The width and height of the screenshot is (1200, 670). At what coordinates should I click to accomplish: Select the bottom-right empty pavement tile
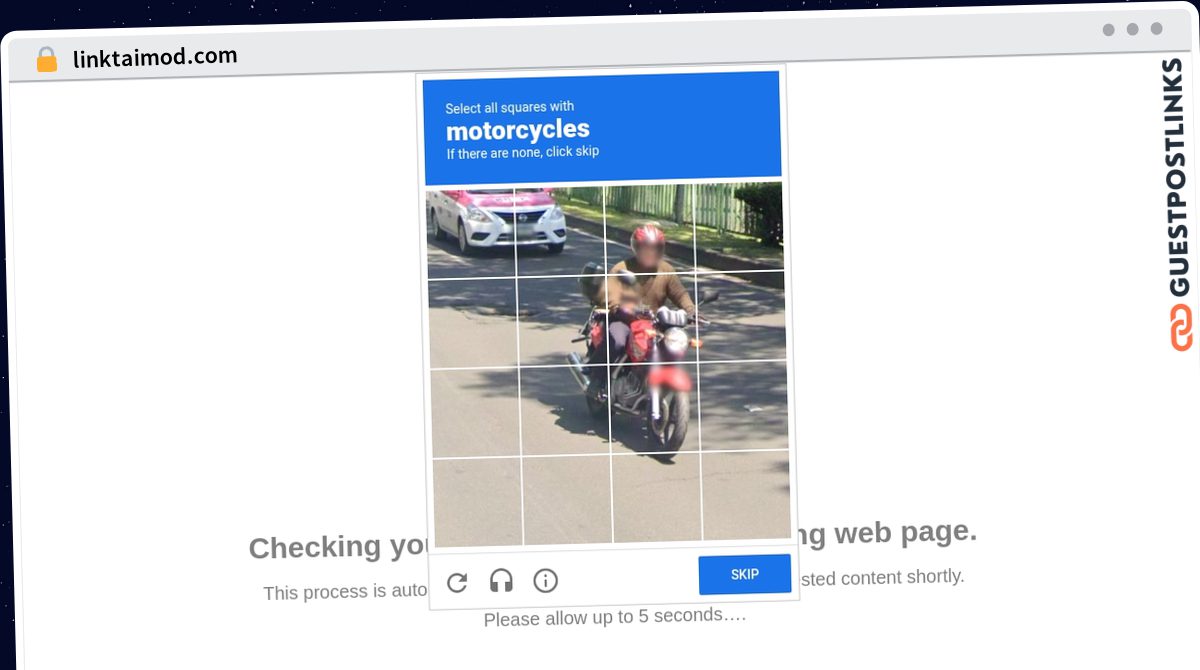tap(746, 495)
